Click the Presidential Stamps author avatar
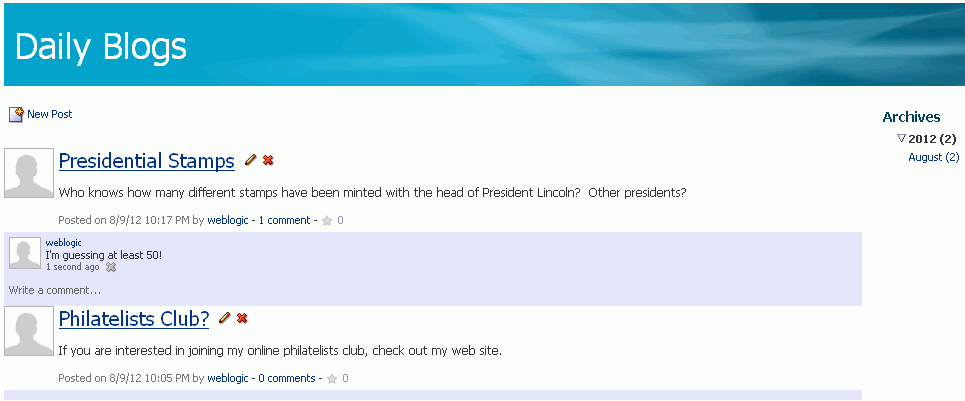The width and height of the screenshot is (965, 401). (x=29, y=173)
